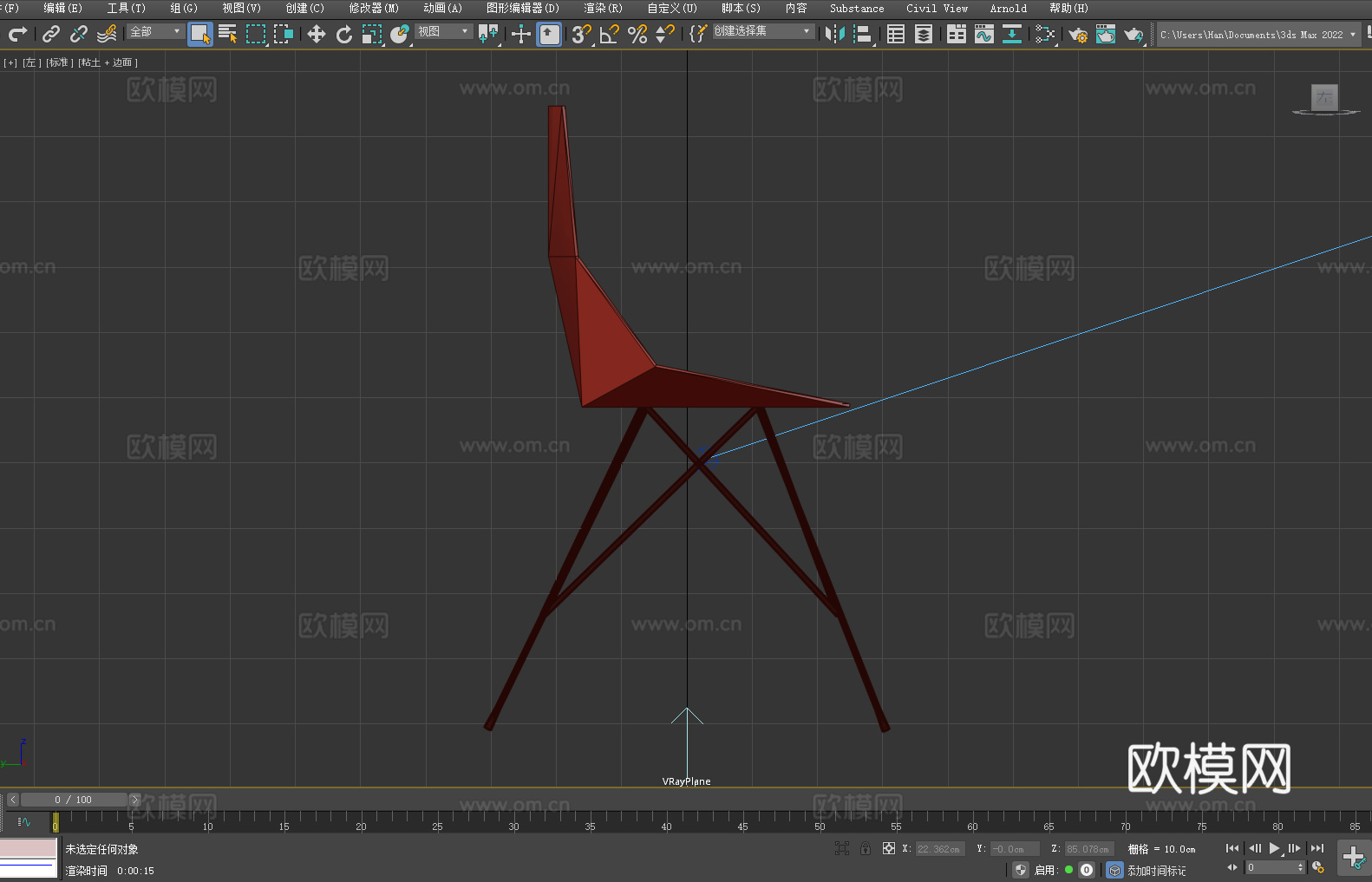Viewport: 1372px width, 882px height.
Task: Activate Select and Rotate tool
Action: click(344, 34)
